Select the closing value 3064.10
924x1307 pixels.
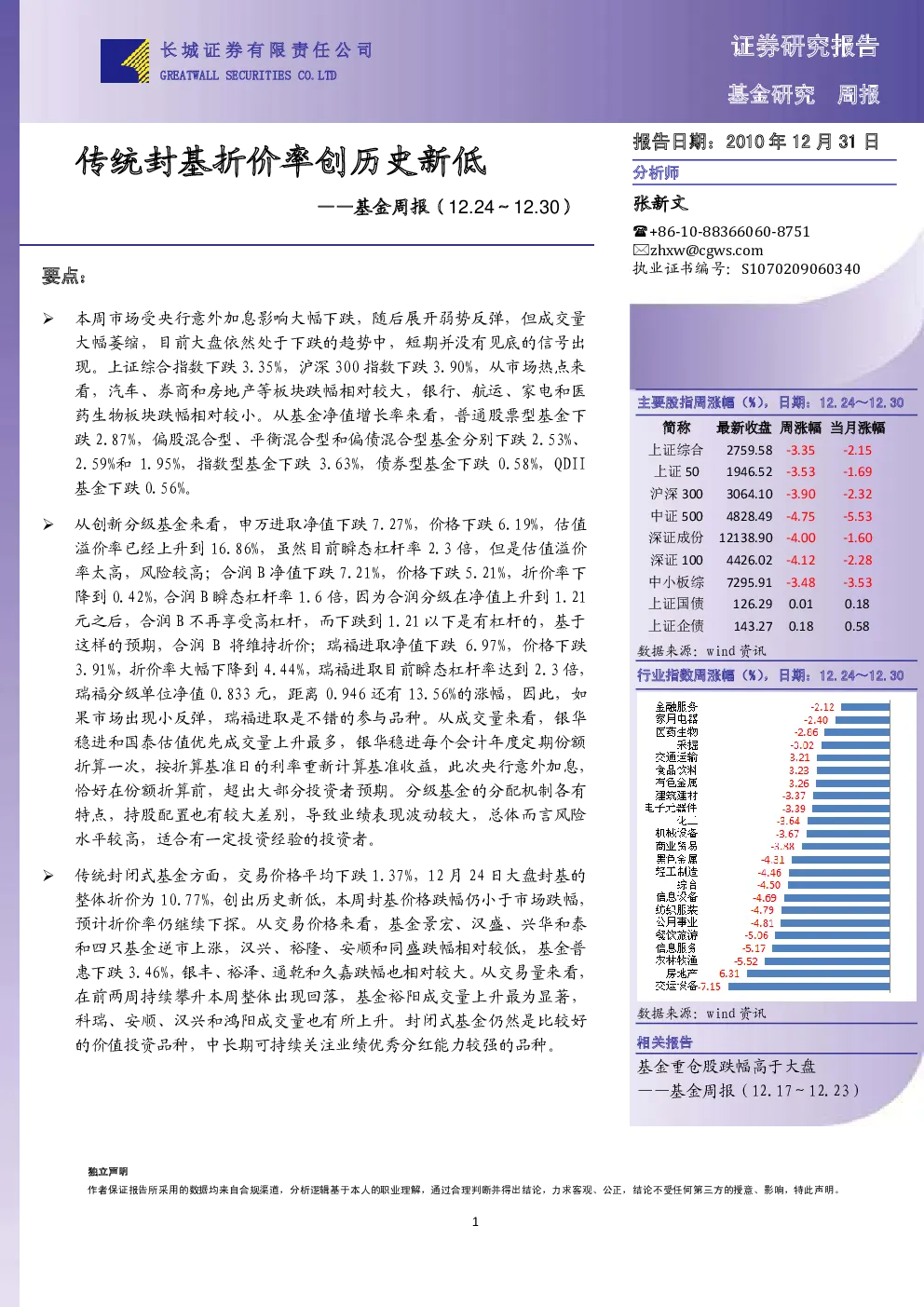pyautogui.click(x=749, y=495)
